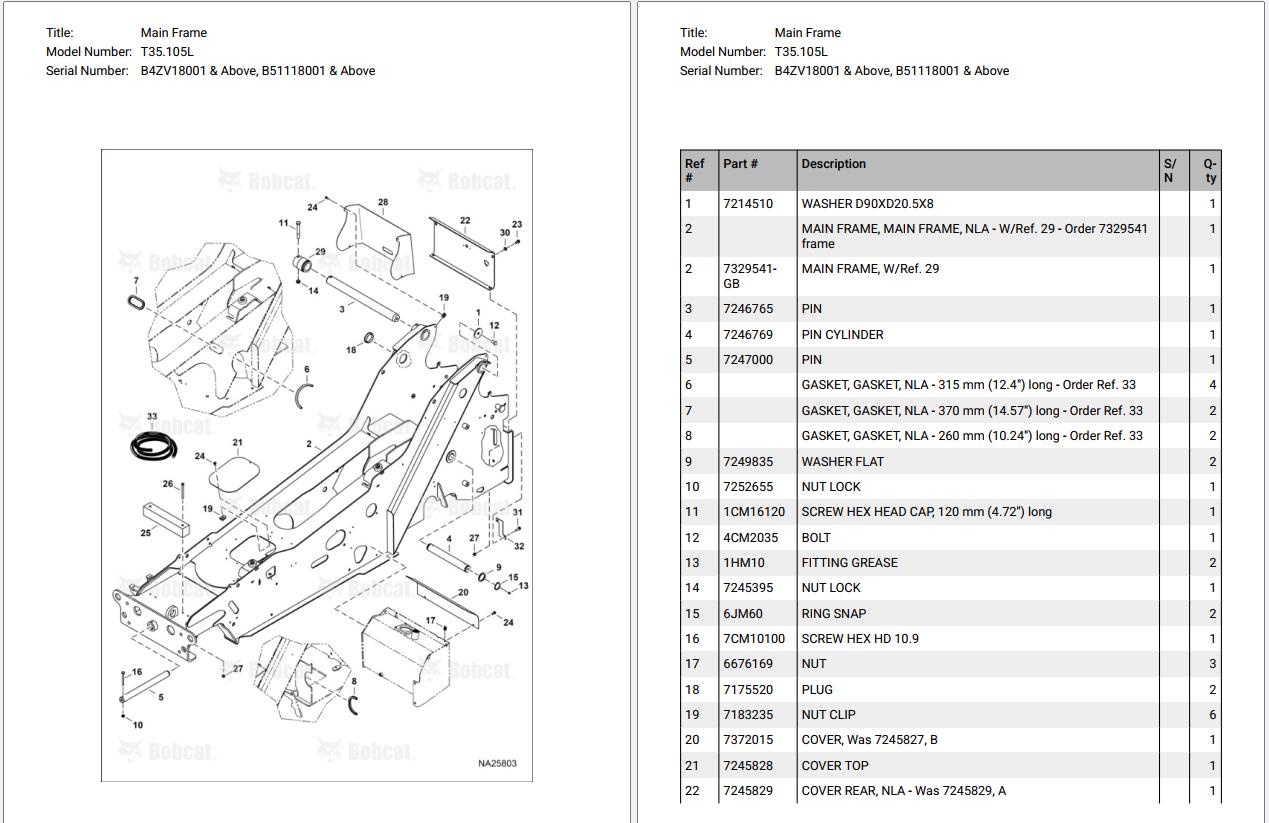
Task: Click callout number 28 on the diagram
Action: coord(383,202)
